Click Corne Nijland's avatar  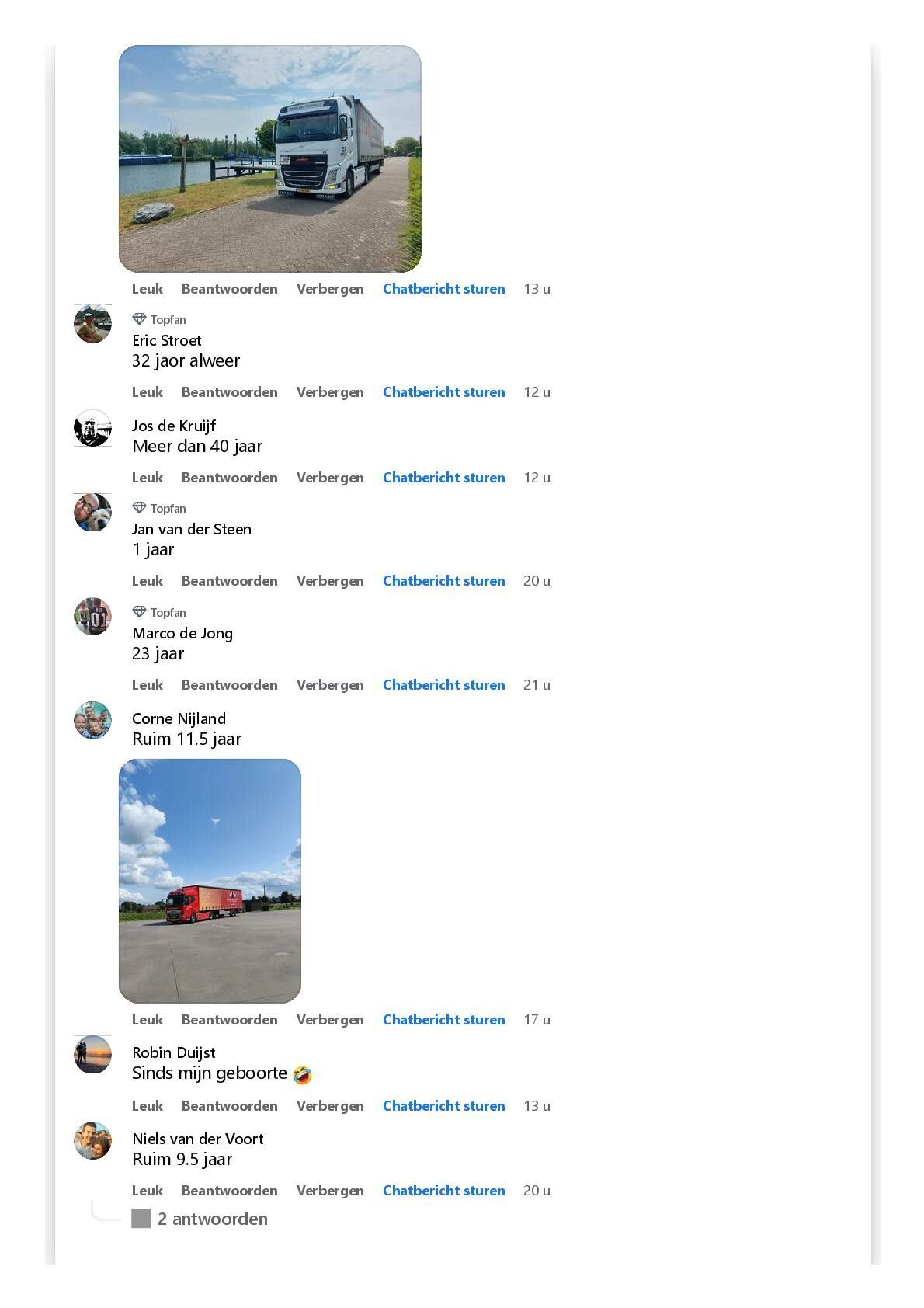click(x=92, y=721)
